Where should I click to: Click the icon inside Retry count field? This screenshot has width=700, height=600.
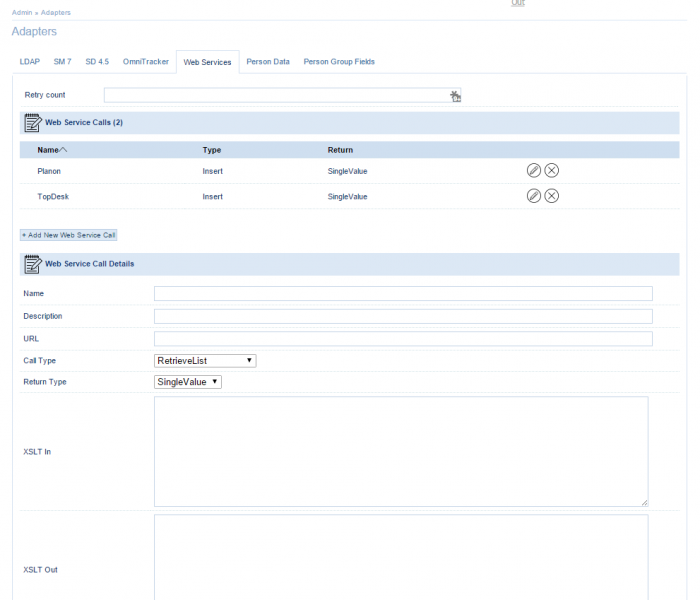pos(455,96)
